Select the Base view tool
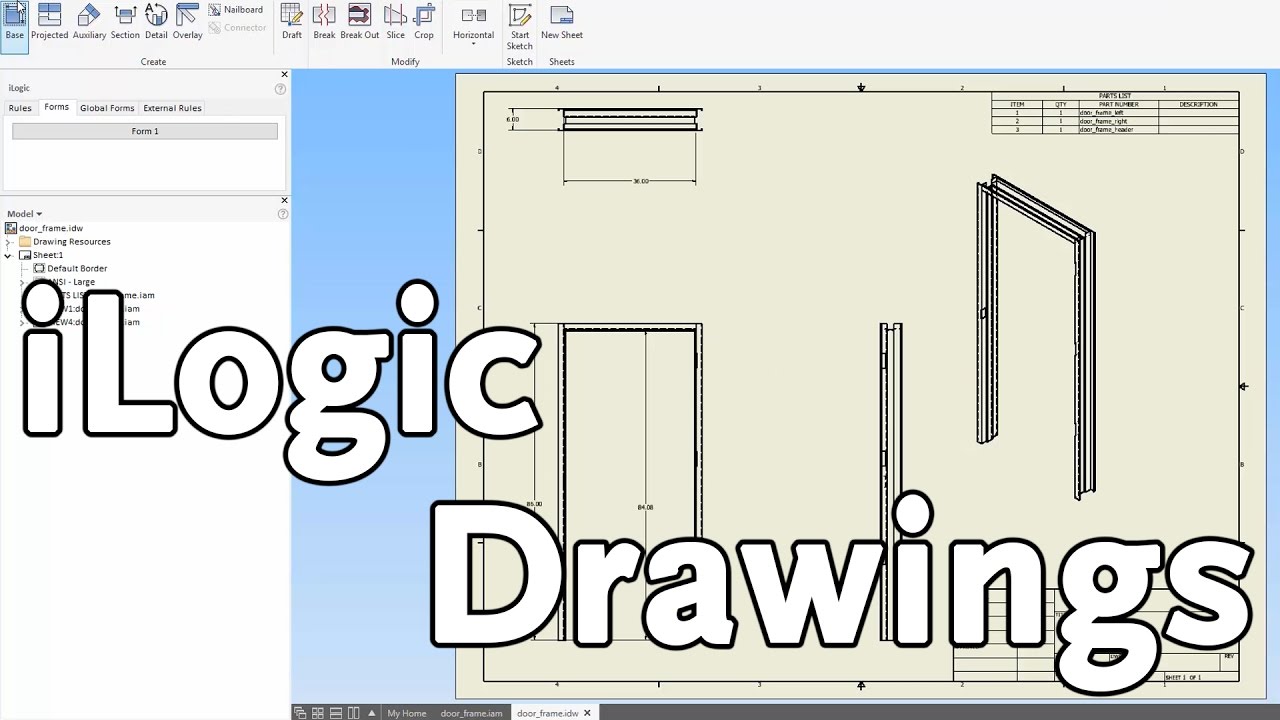 pyautogui.click(x=15, y=21)
